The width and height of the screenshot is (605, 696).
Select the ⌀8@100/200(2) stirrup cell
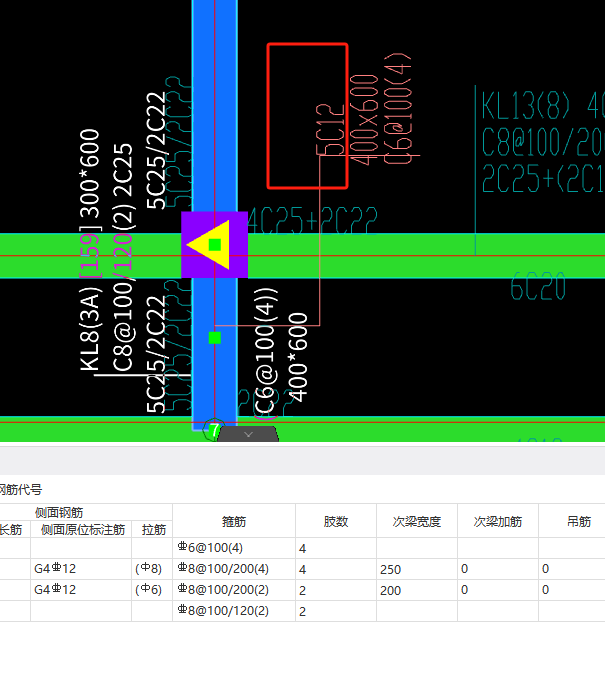tap(234, 590)
